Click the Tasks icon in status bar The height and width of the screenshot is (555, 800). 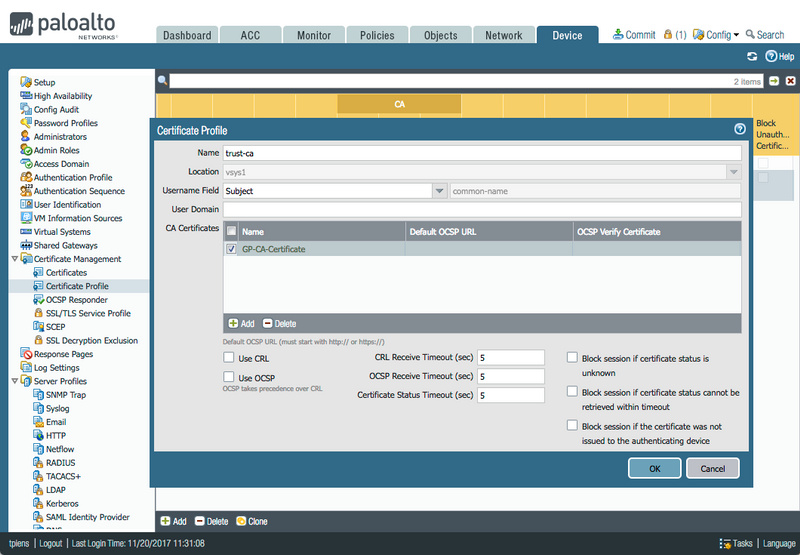pos(725,543)
